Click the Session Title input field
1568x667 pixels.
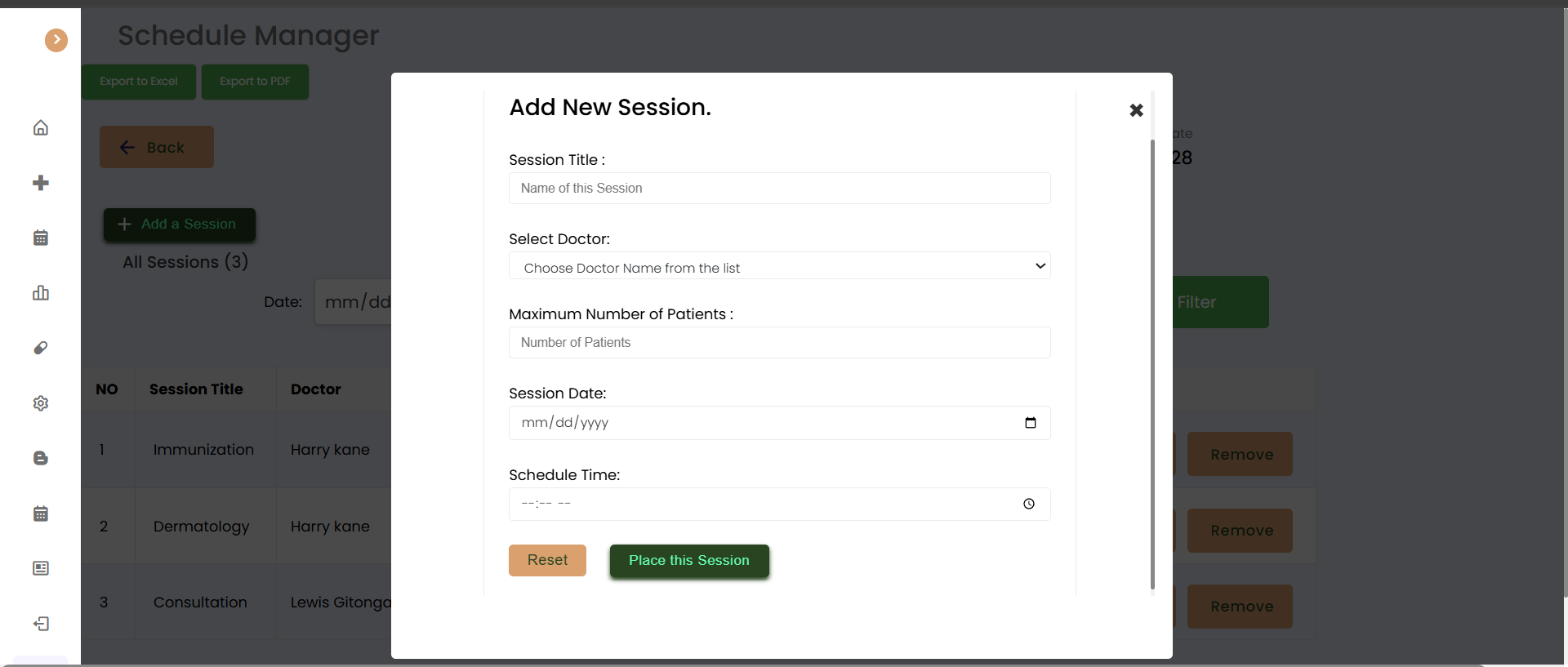point(780,188)
